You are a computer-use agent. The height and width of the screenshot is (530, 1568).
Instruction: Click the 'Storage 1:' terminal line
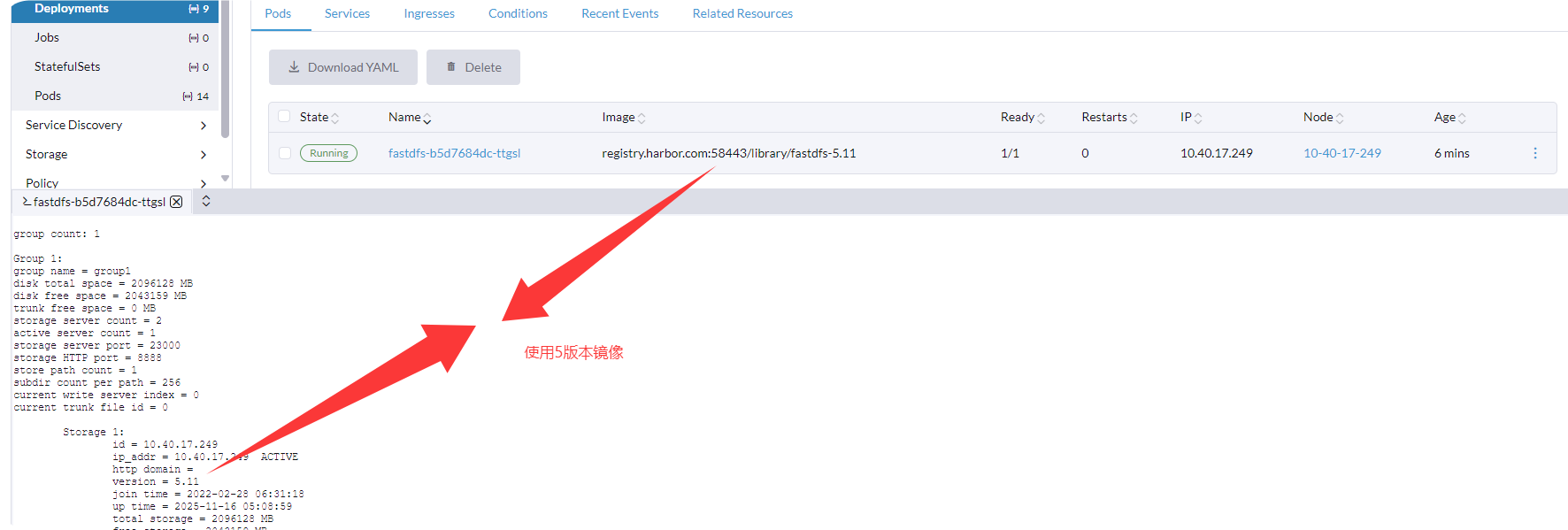coord(94,433)
